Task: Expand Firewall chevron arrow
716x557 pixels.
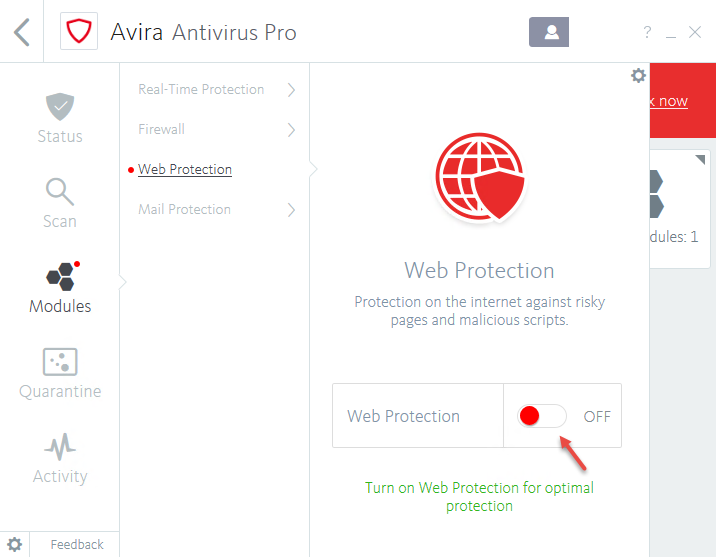Action: click(x=291, y=130)
